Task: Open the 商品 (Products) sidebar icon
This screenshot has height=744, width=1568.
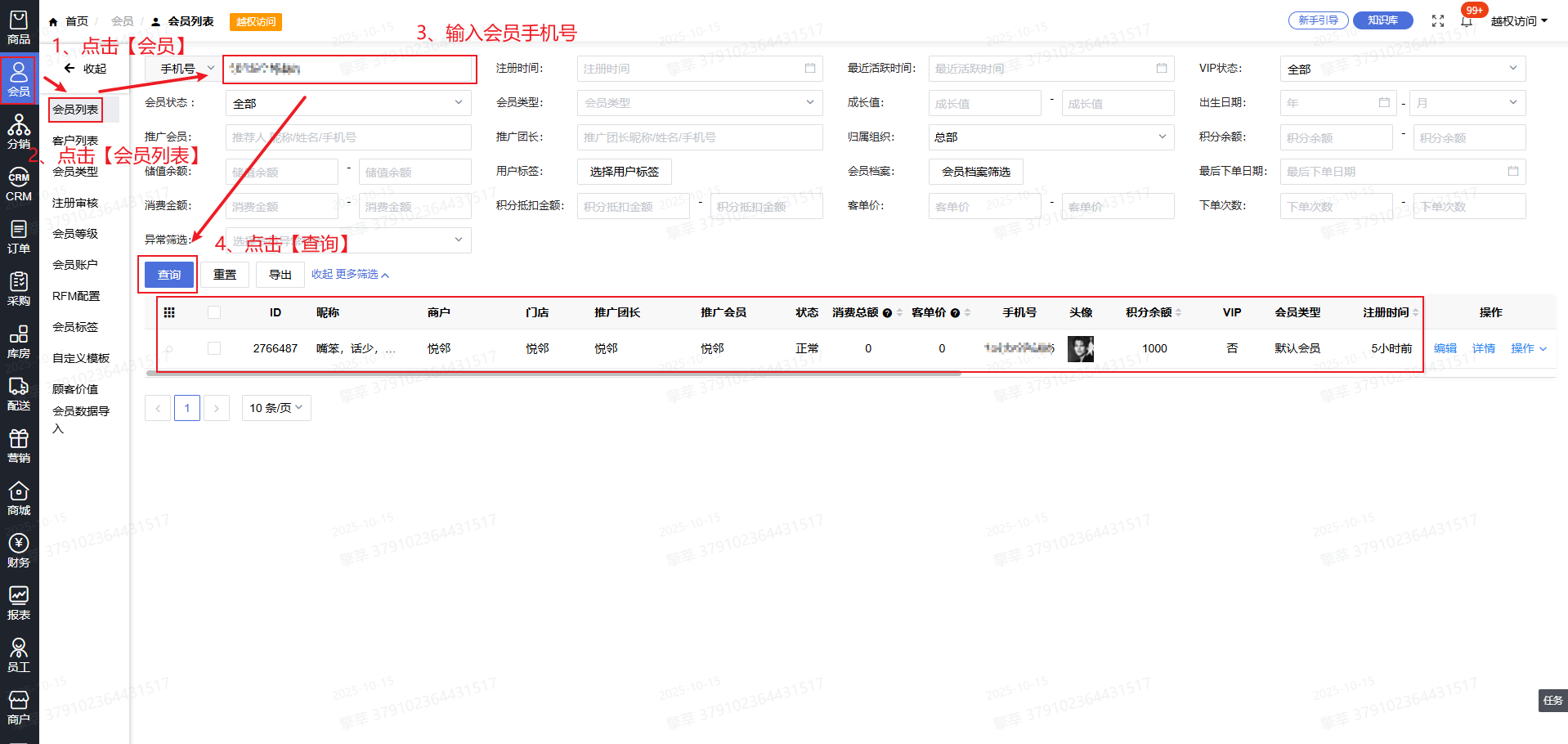Action: pos(19,28)
